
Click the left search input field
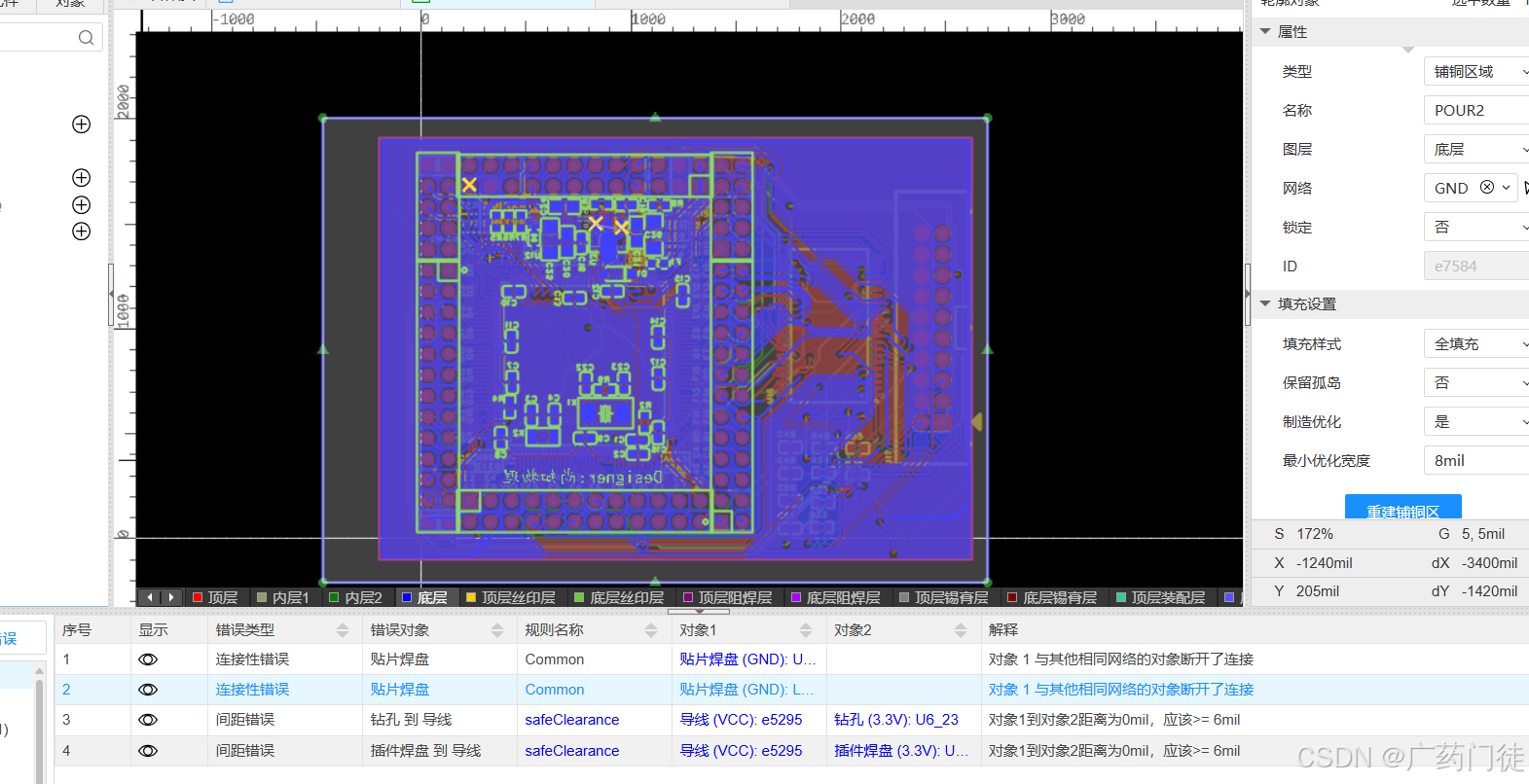(x=51, y=38)
